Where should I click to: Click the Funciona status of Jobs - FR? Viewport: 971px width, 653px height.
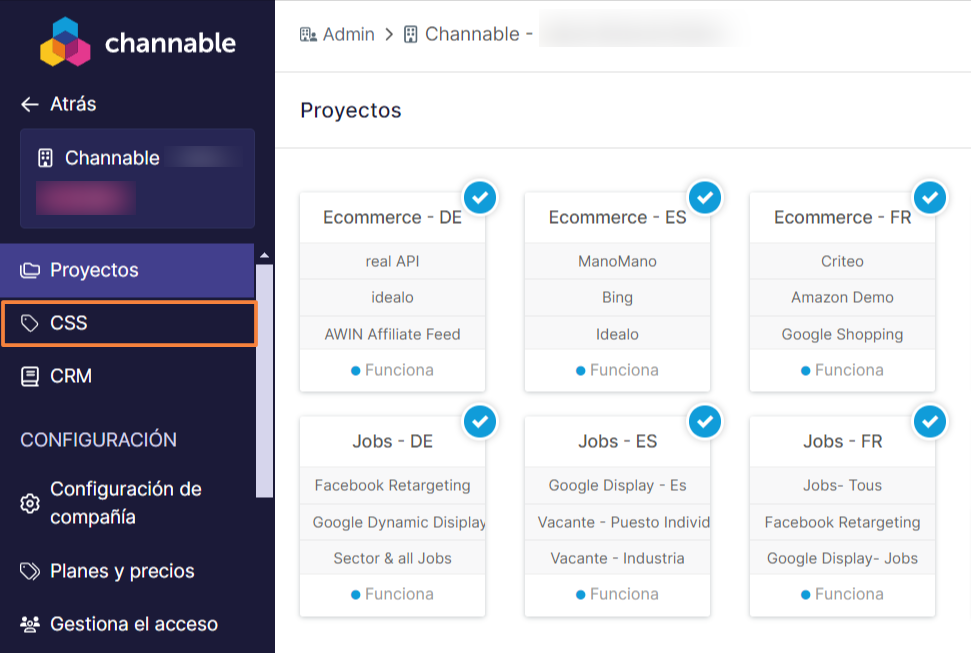pos(842,594)
